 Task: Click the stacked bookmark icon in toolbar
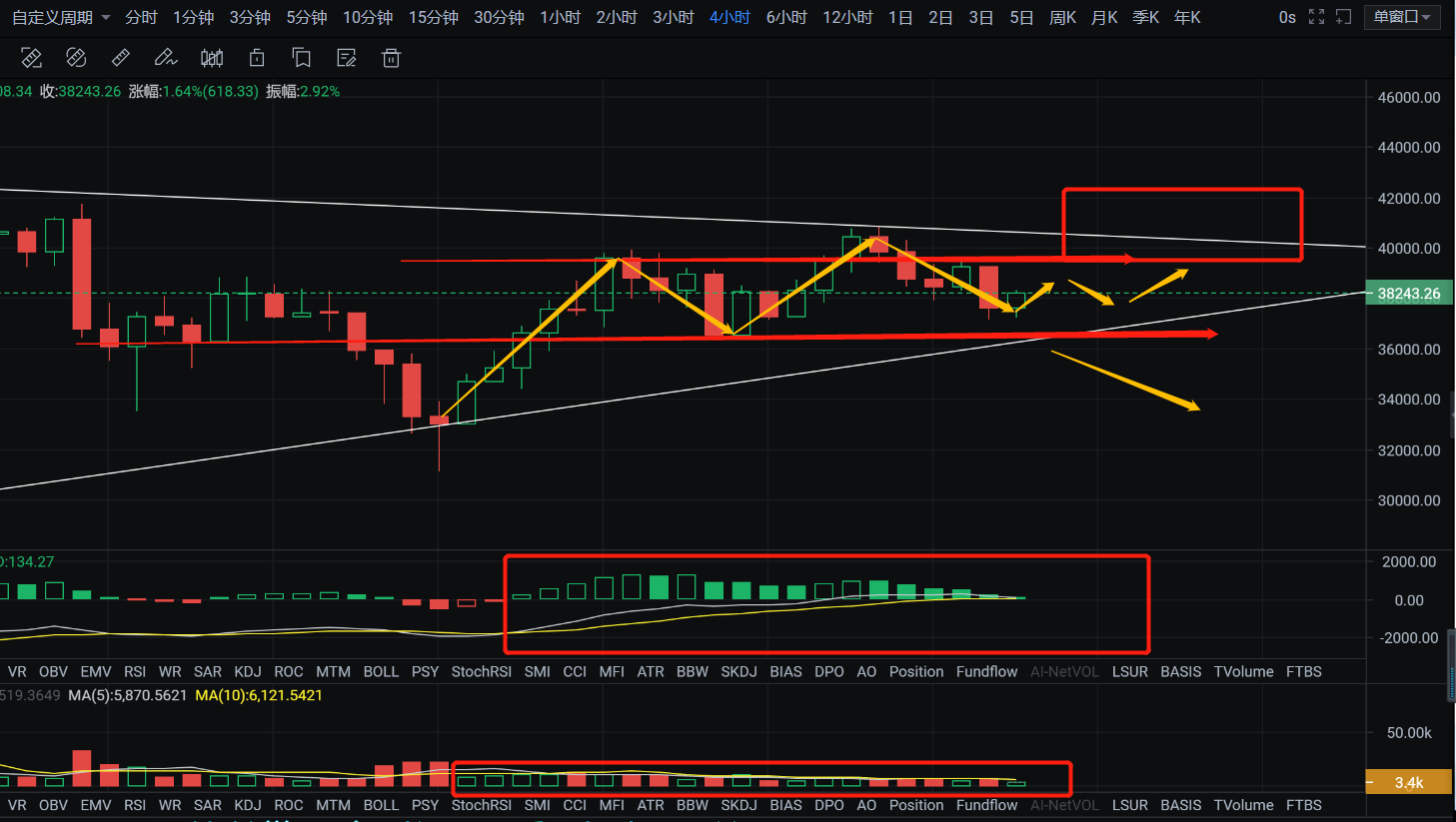point(302,58)
